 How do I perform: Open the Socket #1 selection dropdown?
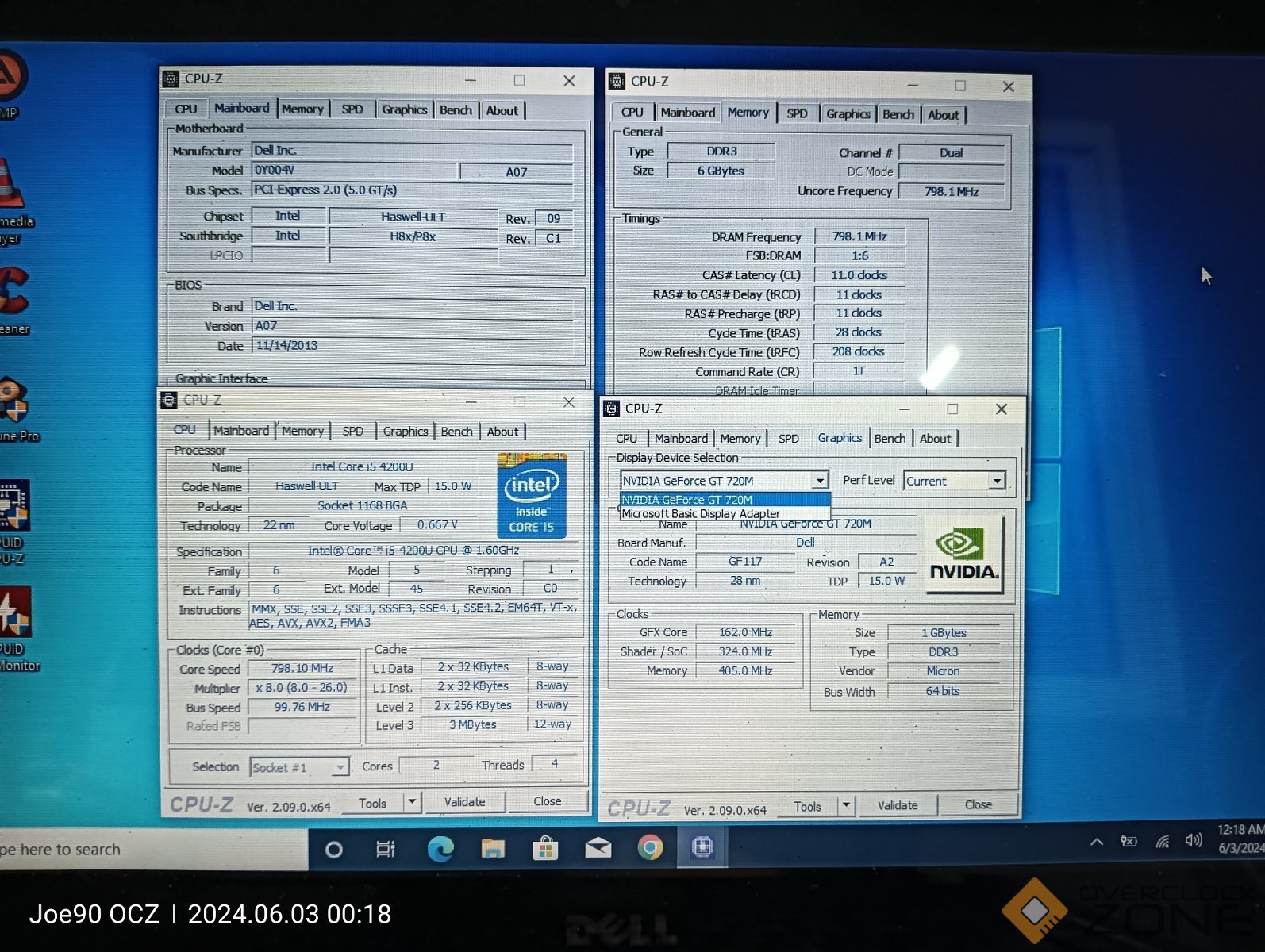point(299,767)
